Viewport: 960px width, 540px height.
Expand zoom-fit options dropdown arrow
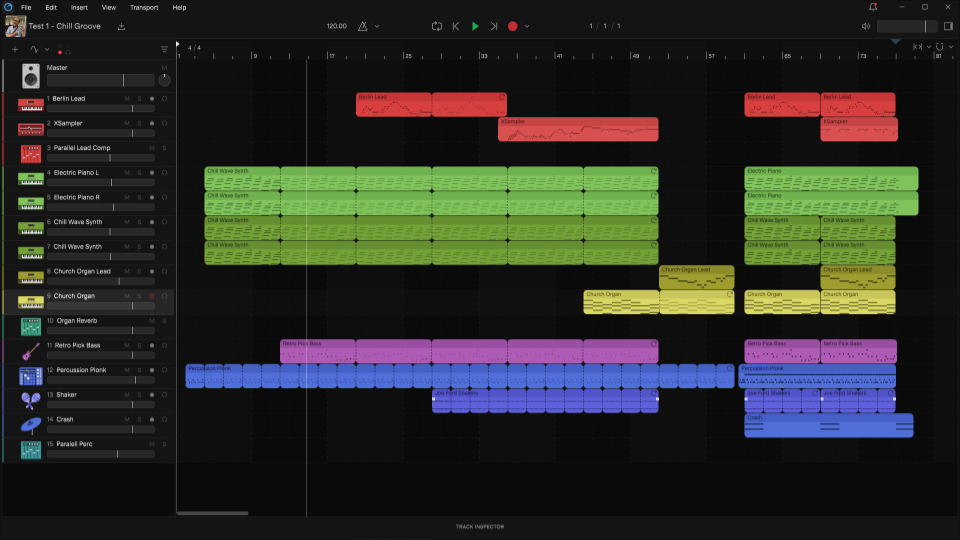click(929, 47)
